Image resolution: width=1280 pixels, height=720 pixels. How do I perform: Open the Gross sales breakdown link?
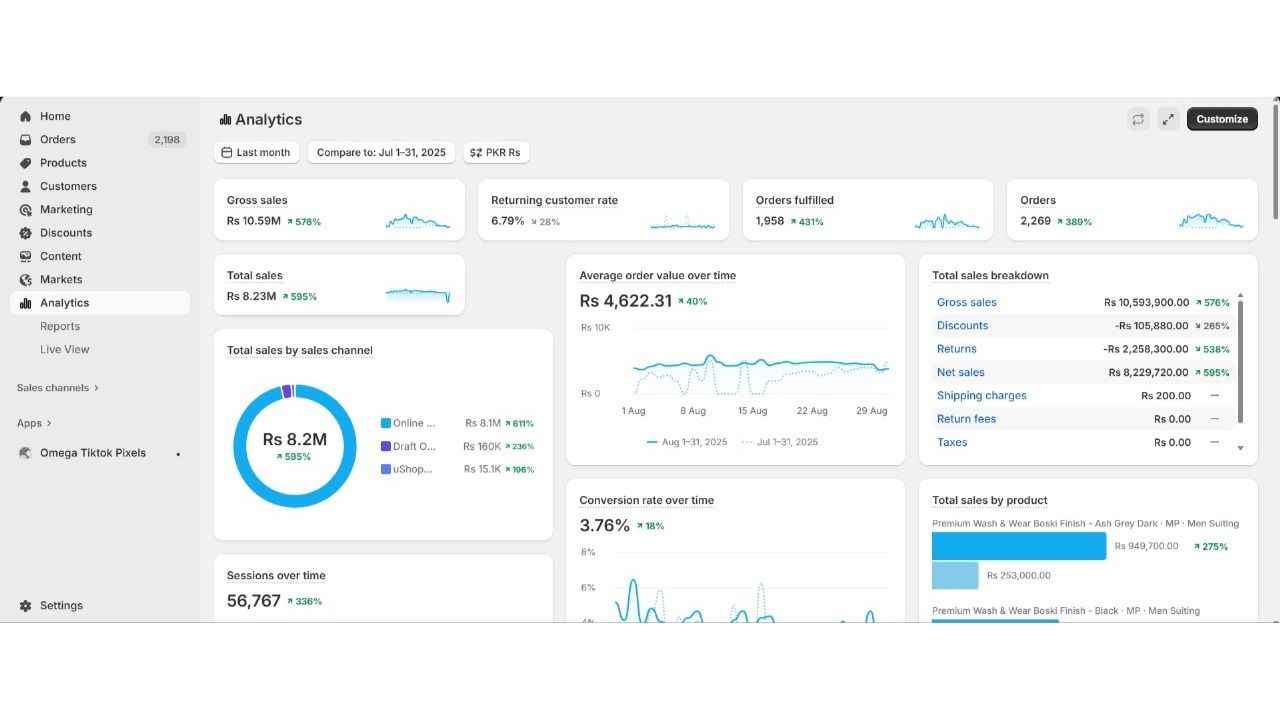click(966, 302)
